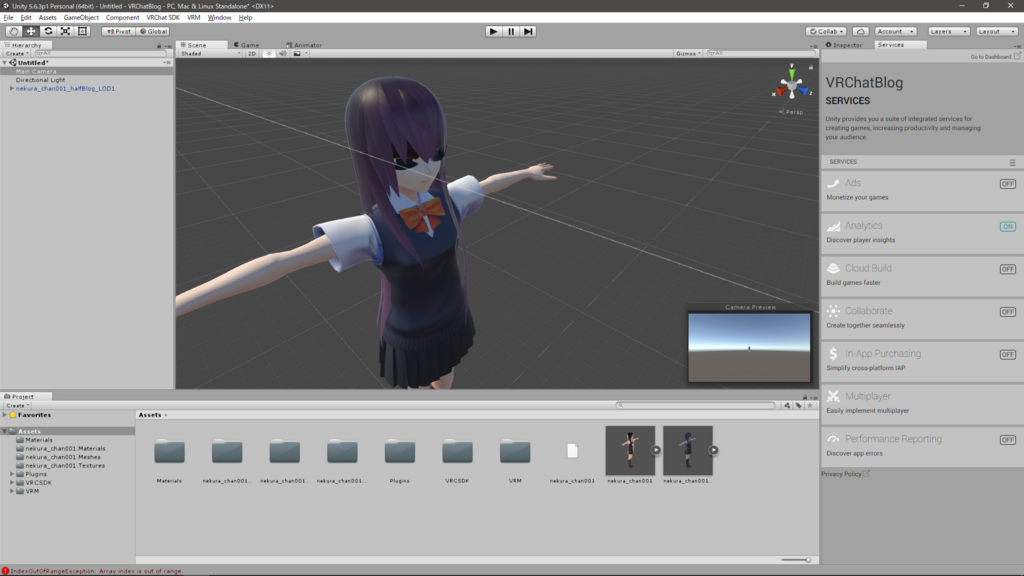Toggle the Collaborate service switch
The image size is (1024, 576).
1008,312
